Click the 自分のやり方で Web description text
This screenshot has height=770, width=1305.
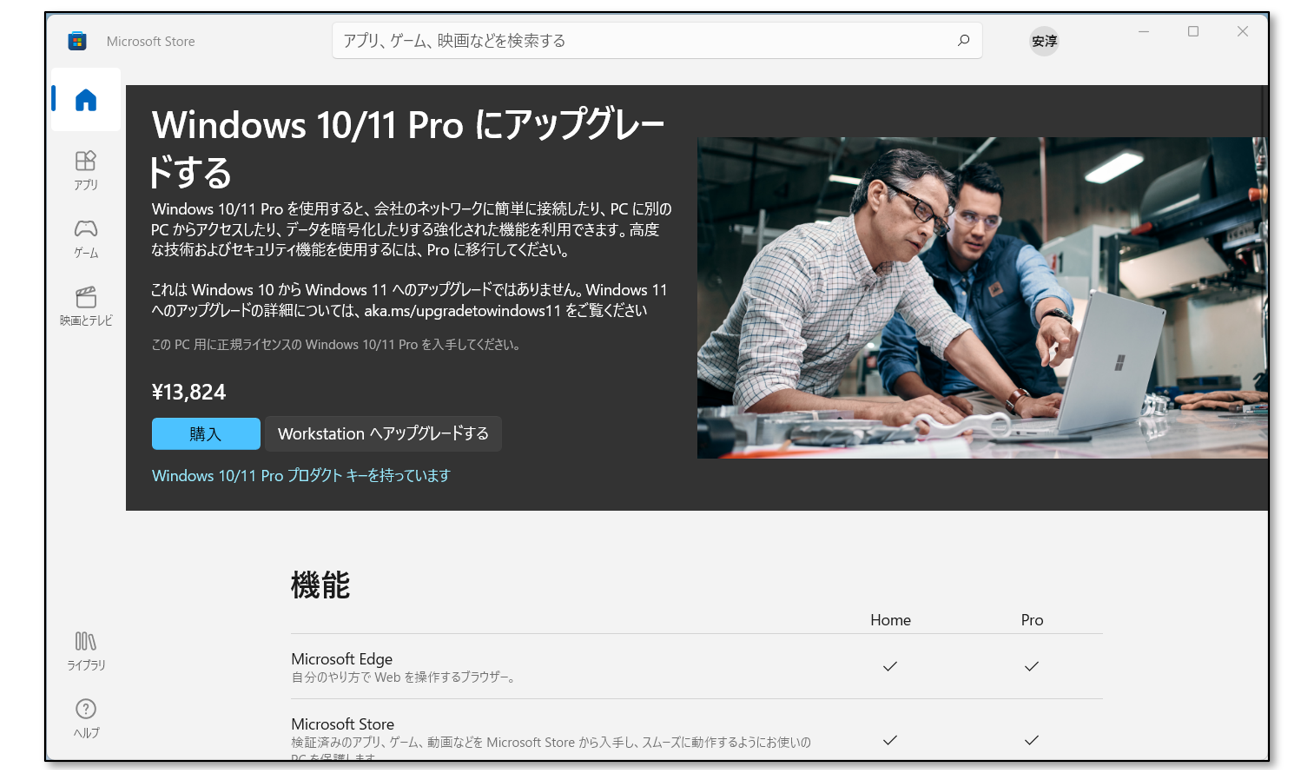pyautogui.click(x=403, y=678)
